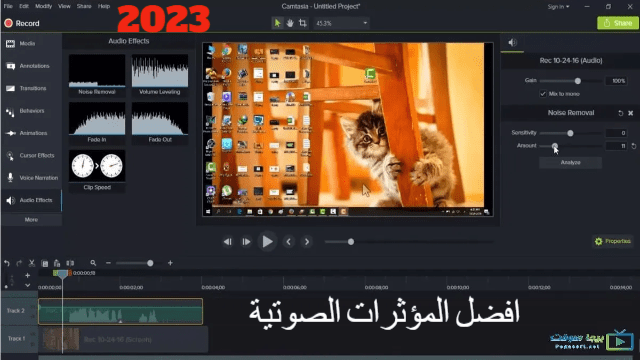The height and width of the screenshot is (360, 640).
Task: Click the Amount value field
Action: pyautogui.click(x=616, y=146)
